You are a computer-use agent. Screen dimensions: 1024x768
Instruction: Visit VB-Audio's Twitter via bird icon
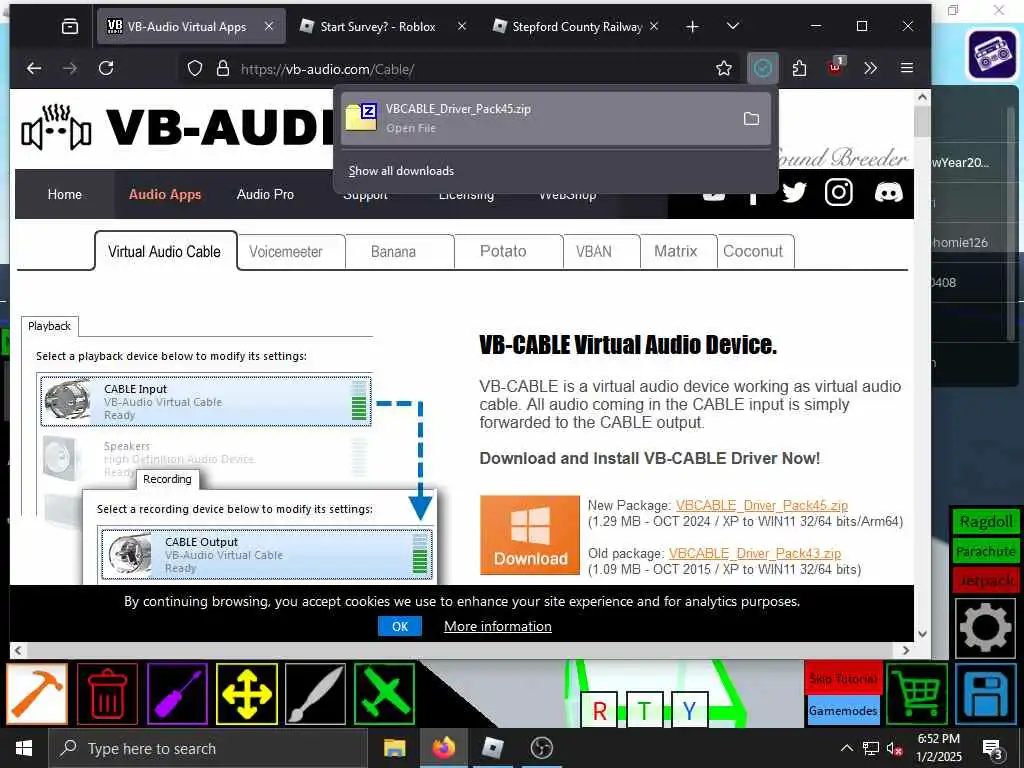point(794,193)
